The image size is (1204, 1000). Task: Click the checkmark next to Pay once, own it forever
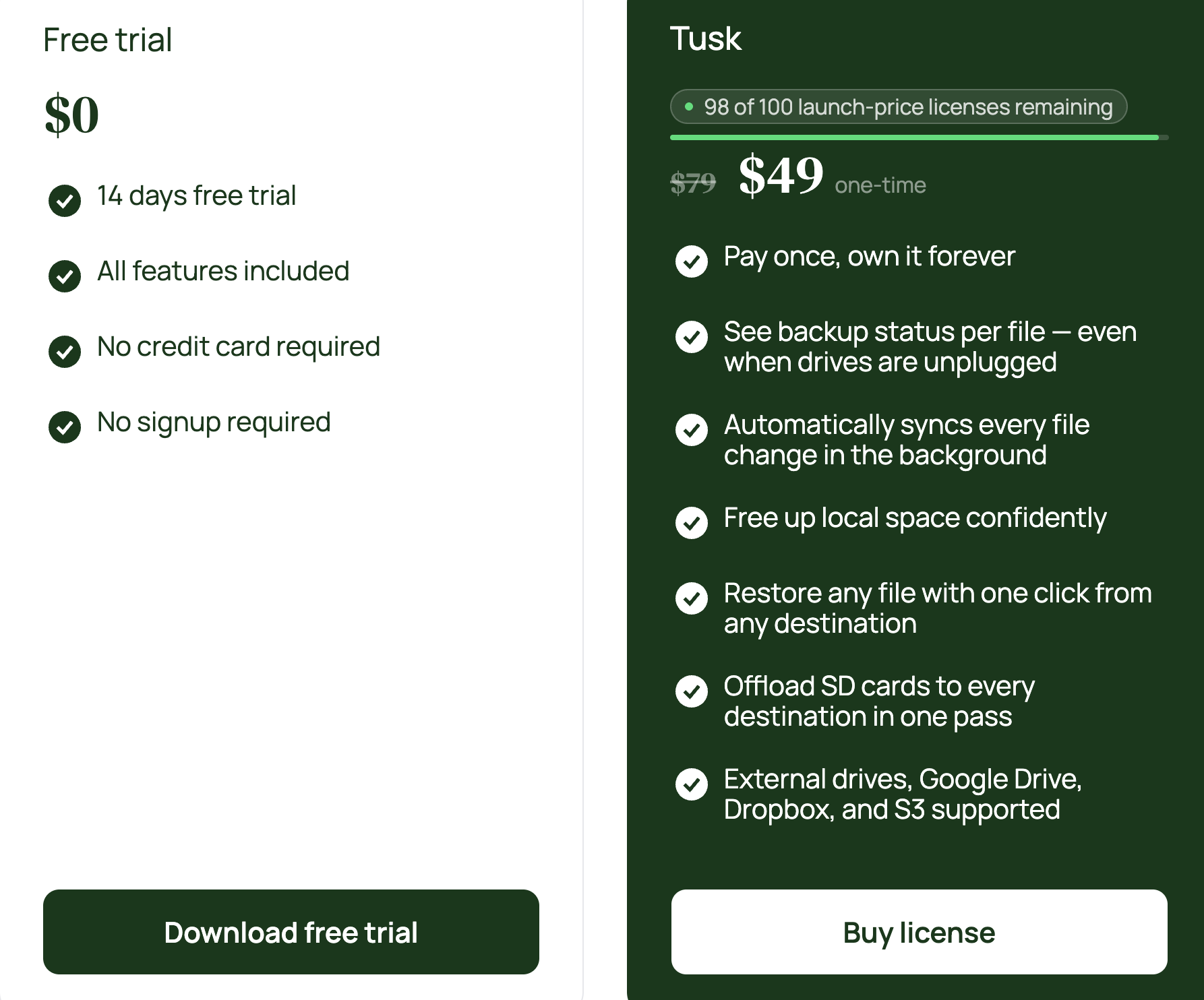[x=692, y=261]
